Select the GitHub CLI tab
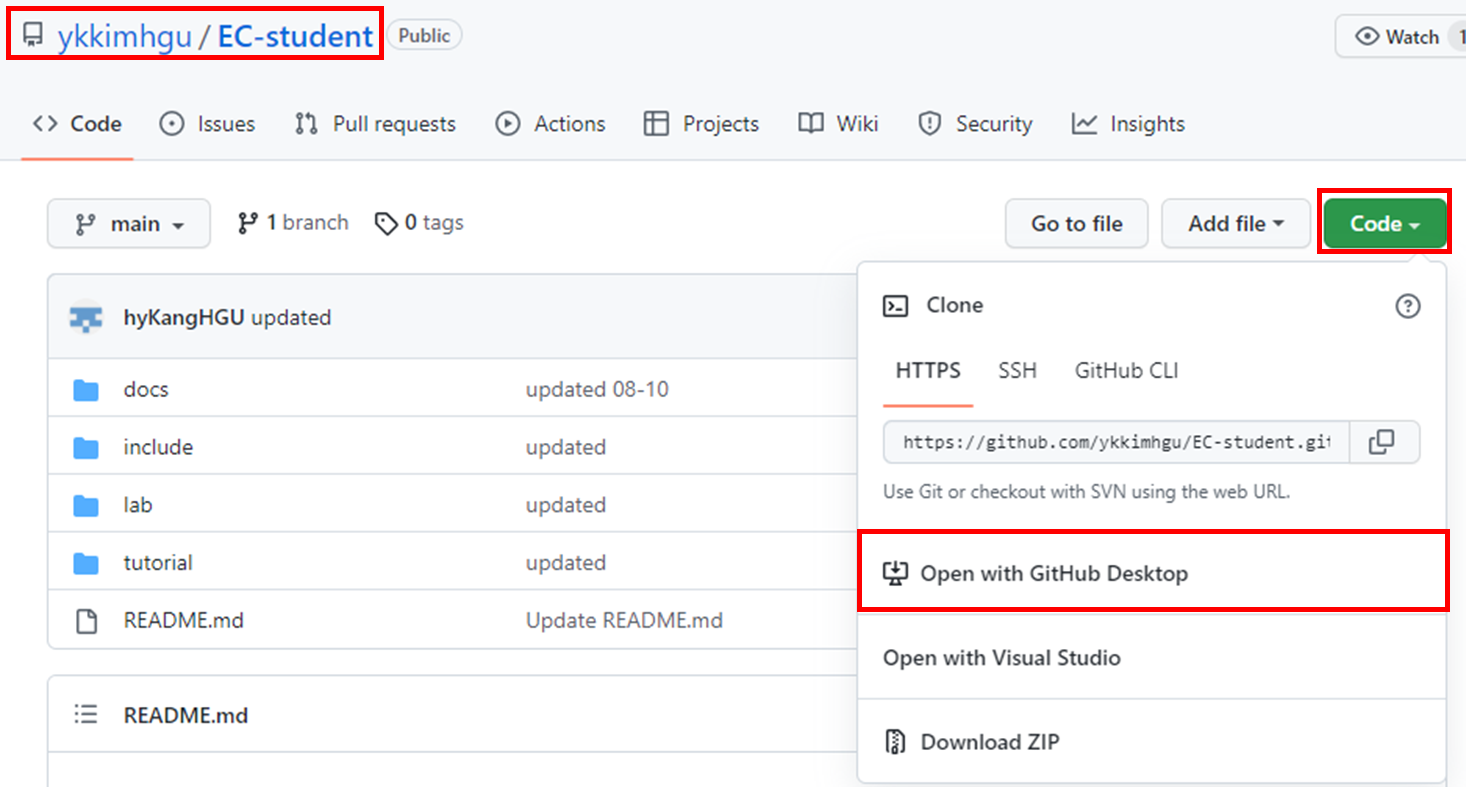Image resolution: width=1466 pixels, height=787 pixels. 1126,371
